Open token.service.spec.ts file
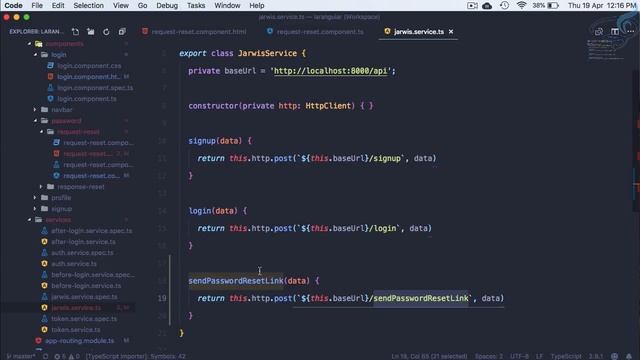 click(84, 319)
